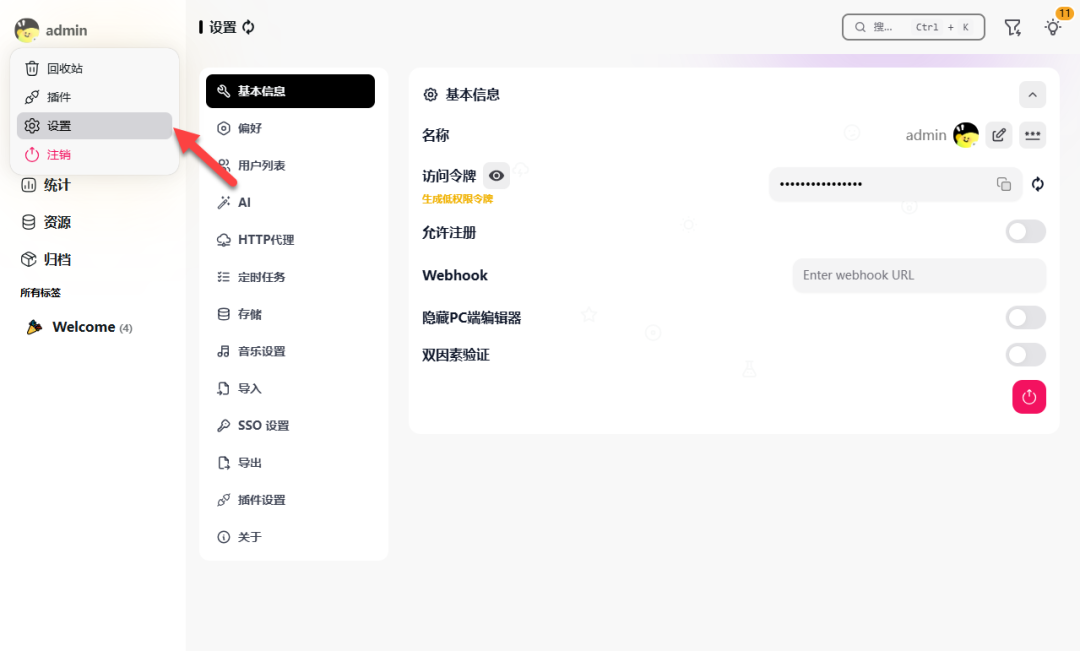Open the HTTP代理 proxy settings
1080x651 pixels.
[290, 240]
